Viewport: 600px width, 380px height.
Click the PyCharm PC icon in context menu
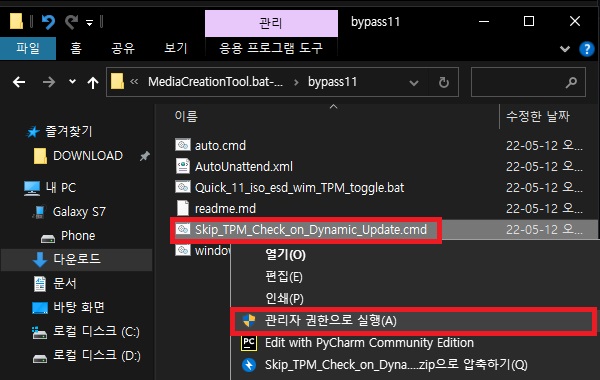point(249,342)
